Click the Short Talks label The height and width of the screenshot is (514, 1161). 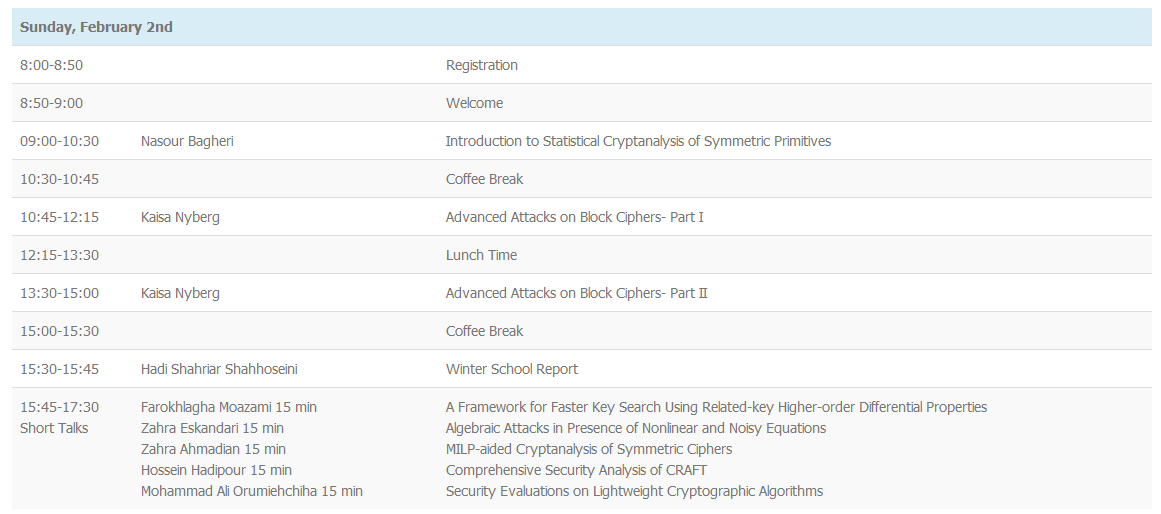[54, 428]
